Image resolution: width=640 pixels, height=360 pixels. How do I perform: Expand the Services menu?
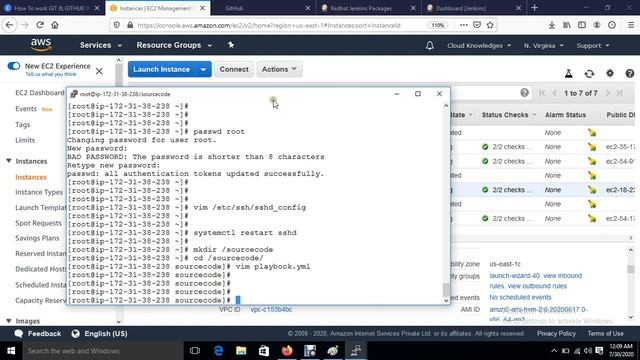click(101, 45)
